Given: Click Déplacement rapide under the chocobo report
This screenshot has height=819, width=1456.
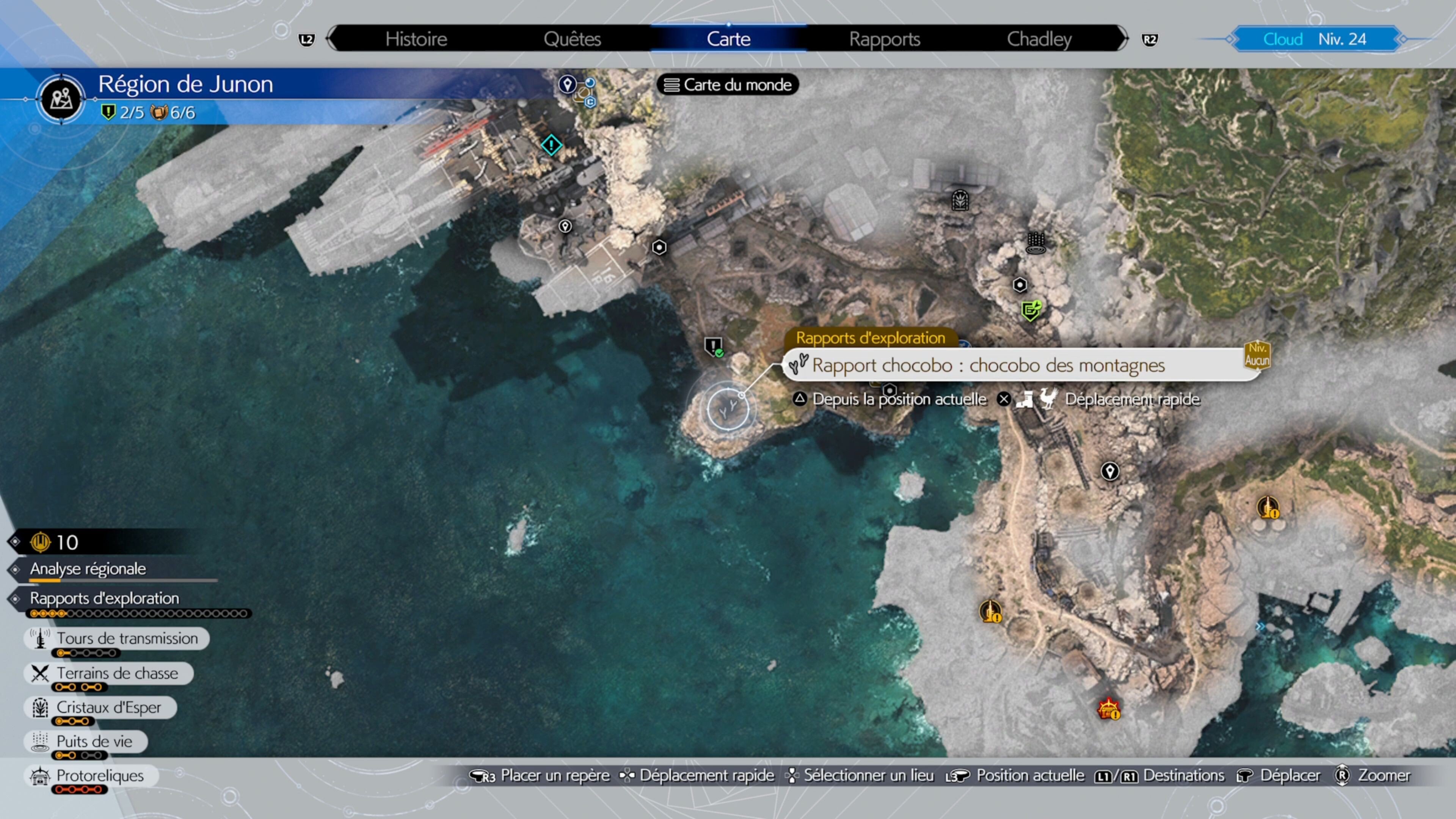Looking at the screenshot, I should coord(1131,400).
